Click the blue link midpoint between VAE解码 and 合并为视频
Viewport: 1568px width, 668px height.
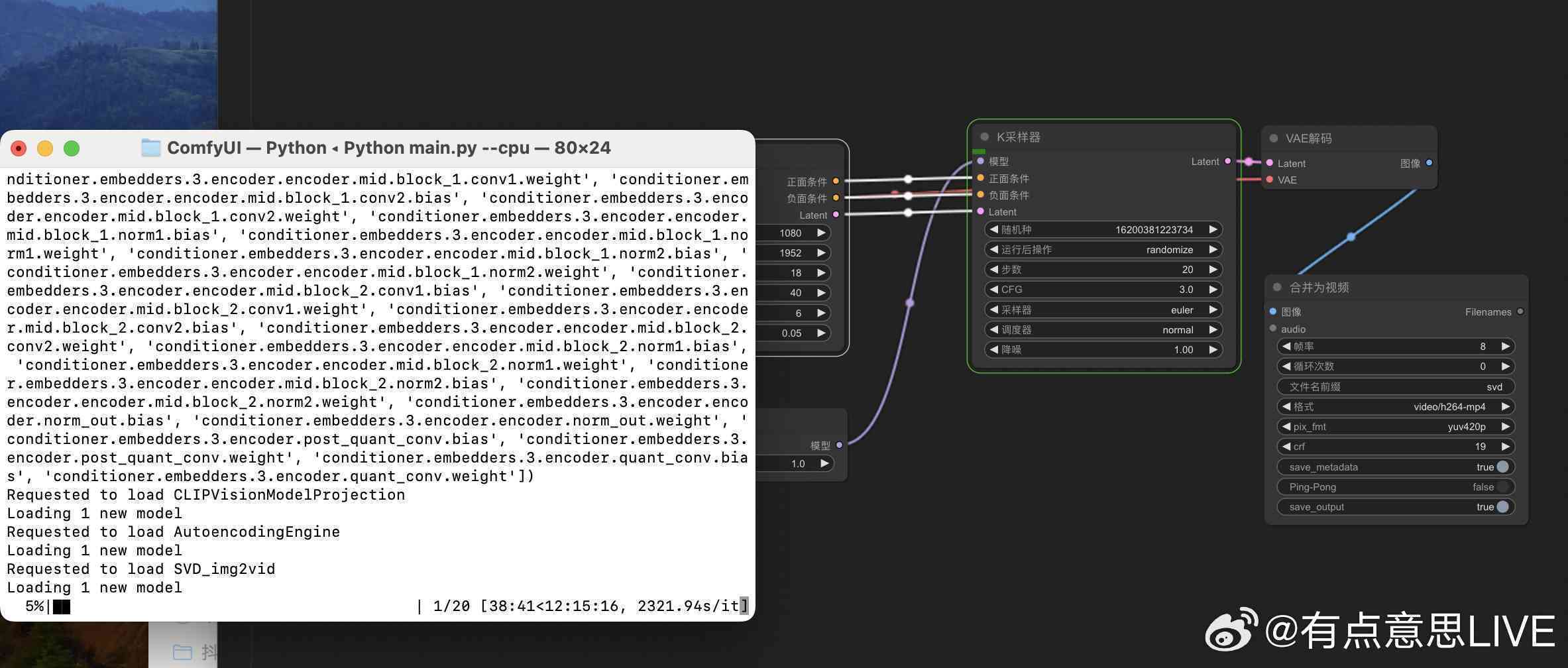pyautogui.click(x=1351, y=237)
